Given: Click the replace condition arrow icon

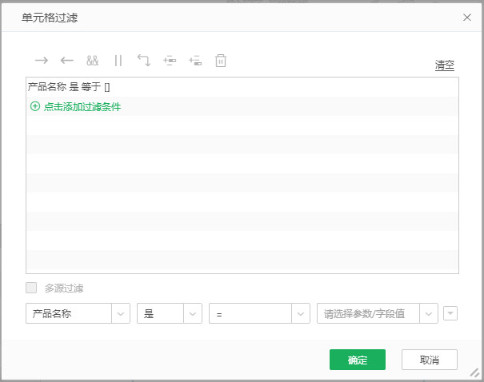Looking at the screenshot, I should coord(144,60).
